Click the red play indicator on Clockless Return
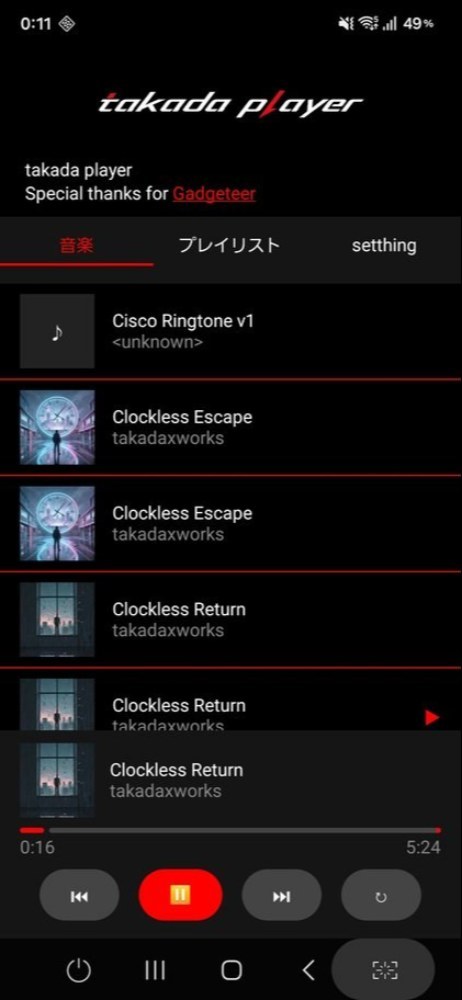Image resolution: width=462 pixels, height=1000 pixels. click(x=432, y=717)
